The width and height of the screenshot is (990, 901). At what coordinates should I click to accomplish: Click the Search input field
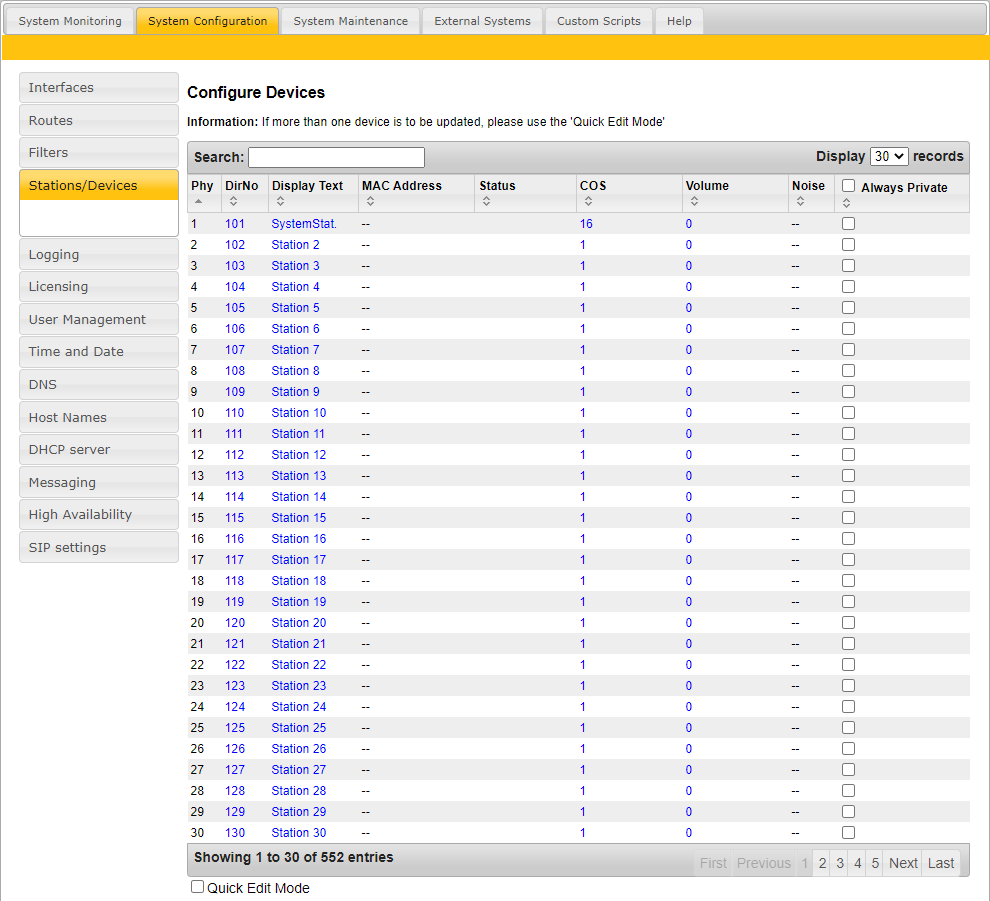336,157
